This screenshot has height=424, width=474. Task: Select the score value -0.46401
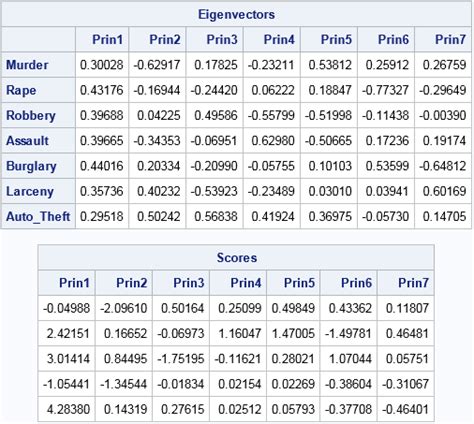coord(405,409)
